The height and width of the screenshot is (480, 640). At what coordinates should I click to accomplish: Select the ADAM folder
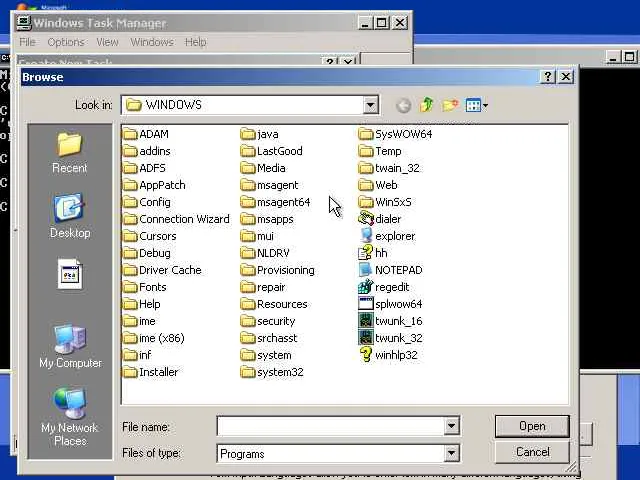pos(146,134)
